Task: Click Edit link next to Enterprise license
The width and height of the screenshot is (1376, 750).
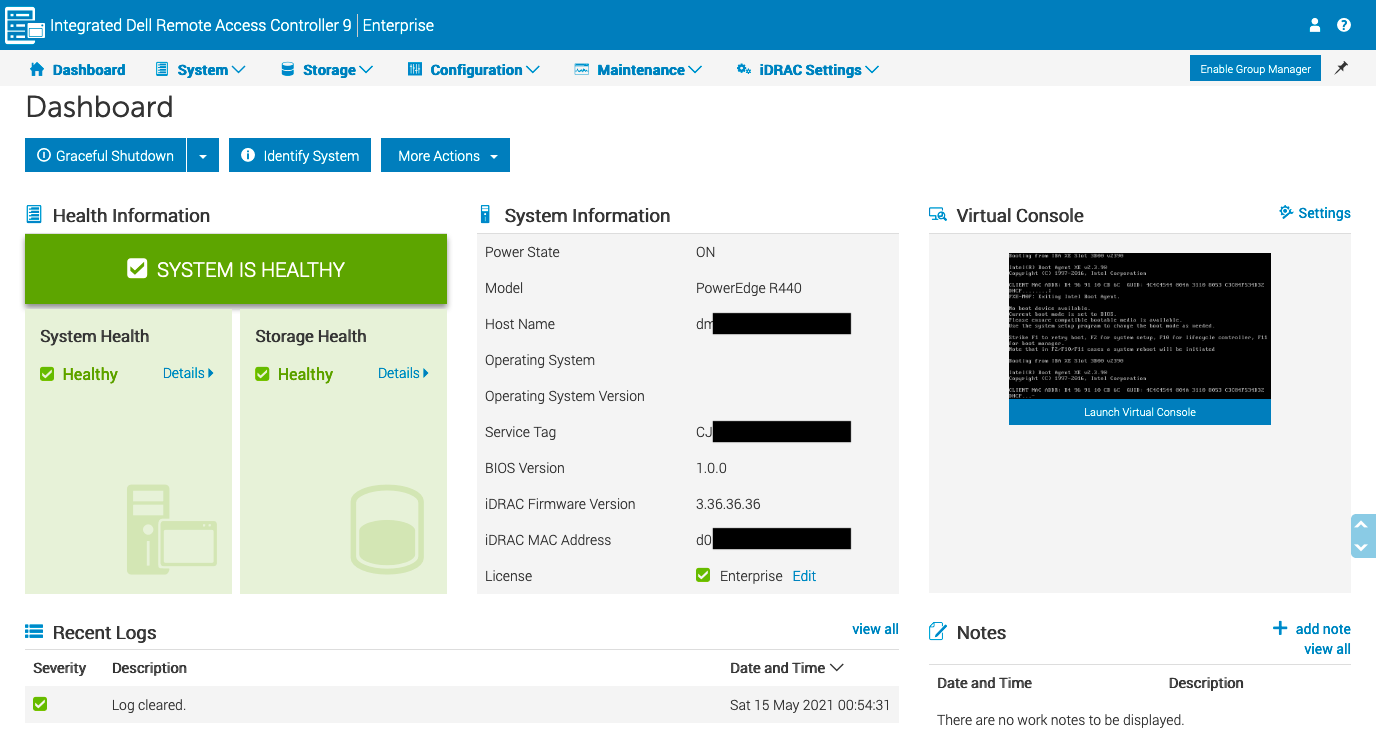Action: pyautogui.click(x=804, y=576)
